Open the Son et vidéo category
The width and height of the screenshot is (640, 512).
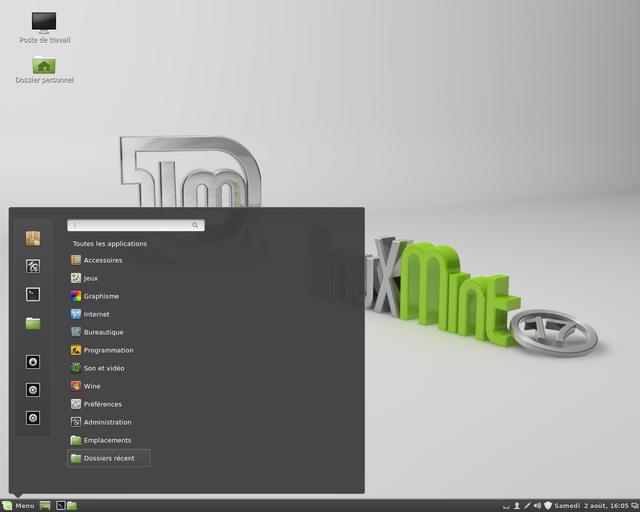coord(103,368)
